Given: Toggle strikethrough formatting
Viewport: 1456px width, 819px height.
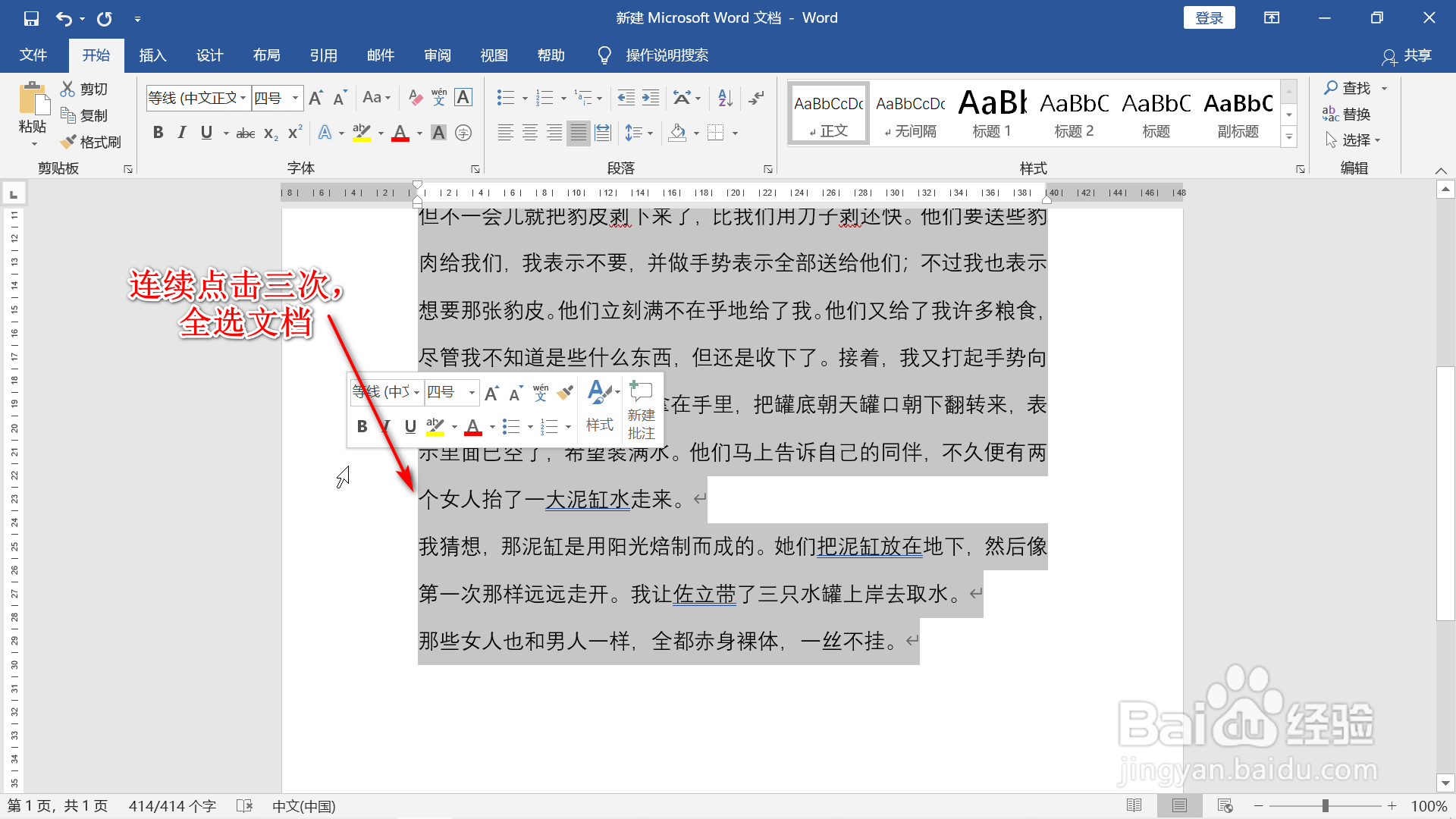Looking at the screenshot, I should 244,132.
